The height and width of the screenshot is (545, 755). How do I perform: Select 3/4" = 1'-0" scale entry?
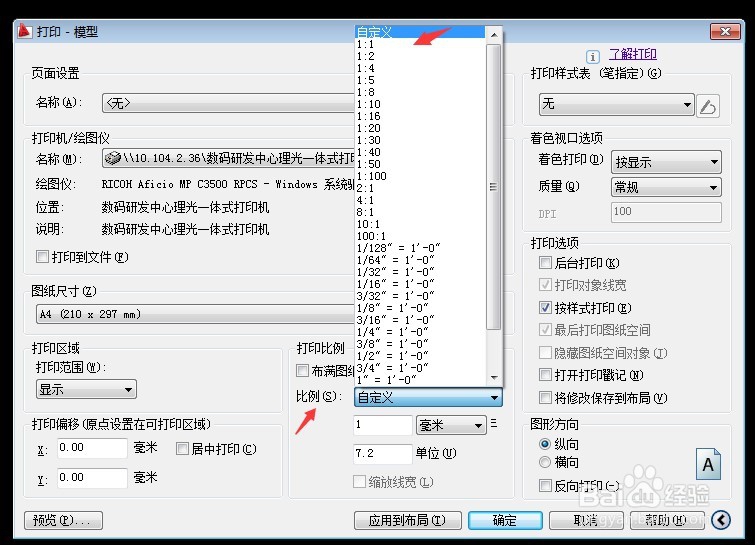pos(420,367)
